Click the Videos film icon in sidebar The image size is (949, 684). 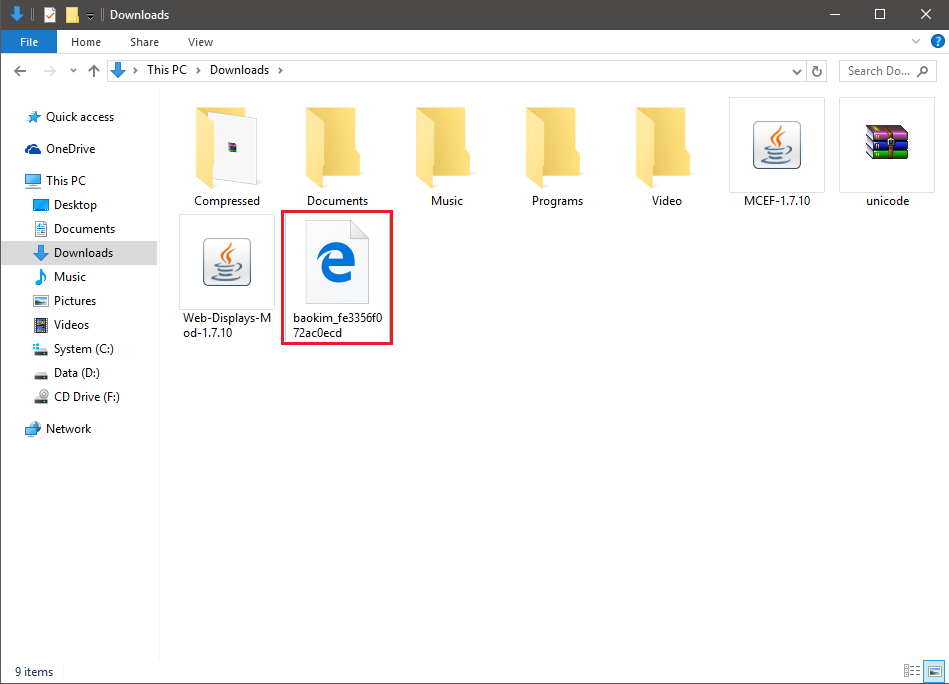tap(41, 325)
